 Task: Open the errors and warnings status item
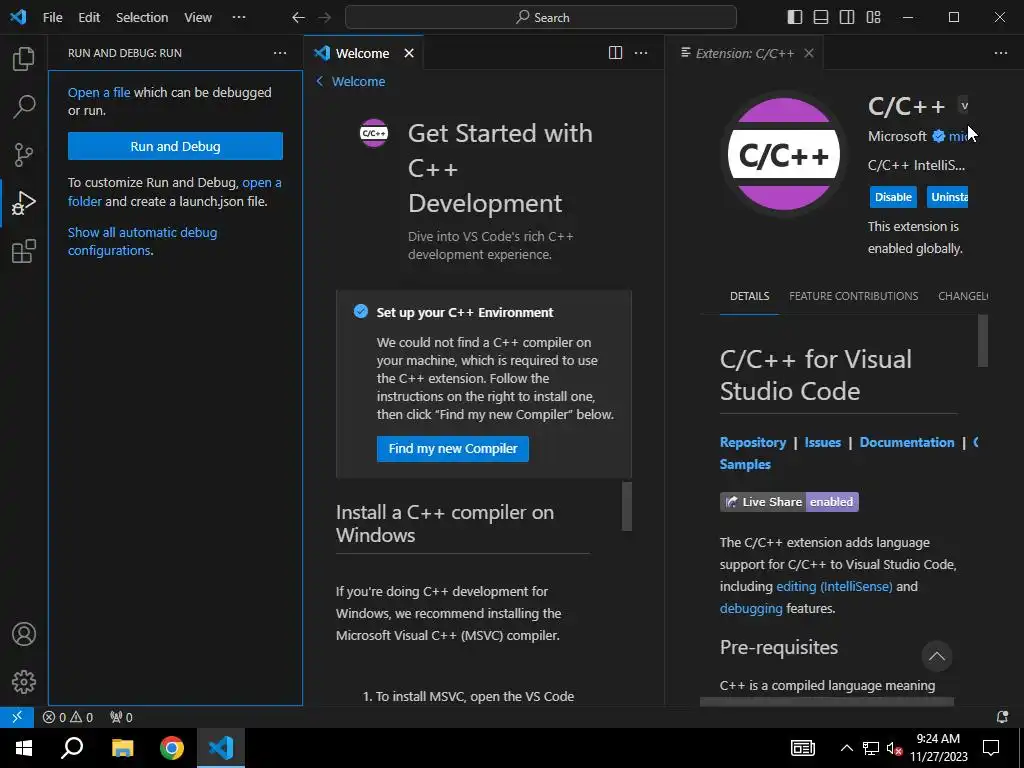coord(68,717)
